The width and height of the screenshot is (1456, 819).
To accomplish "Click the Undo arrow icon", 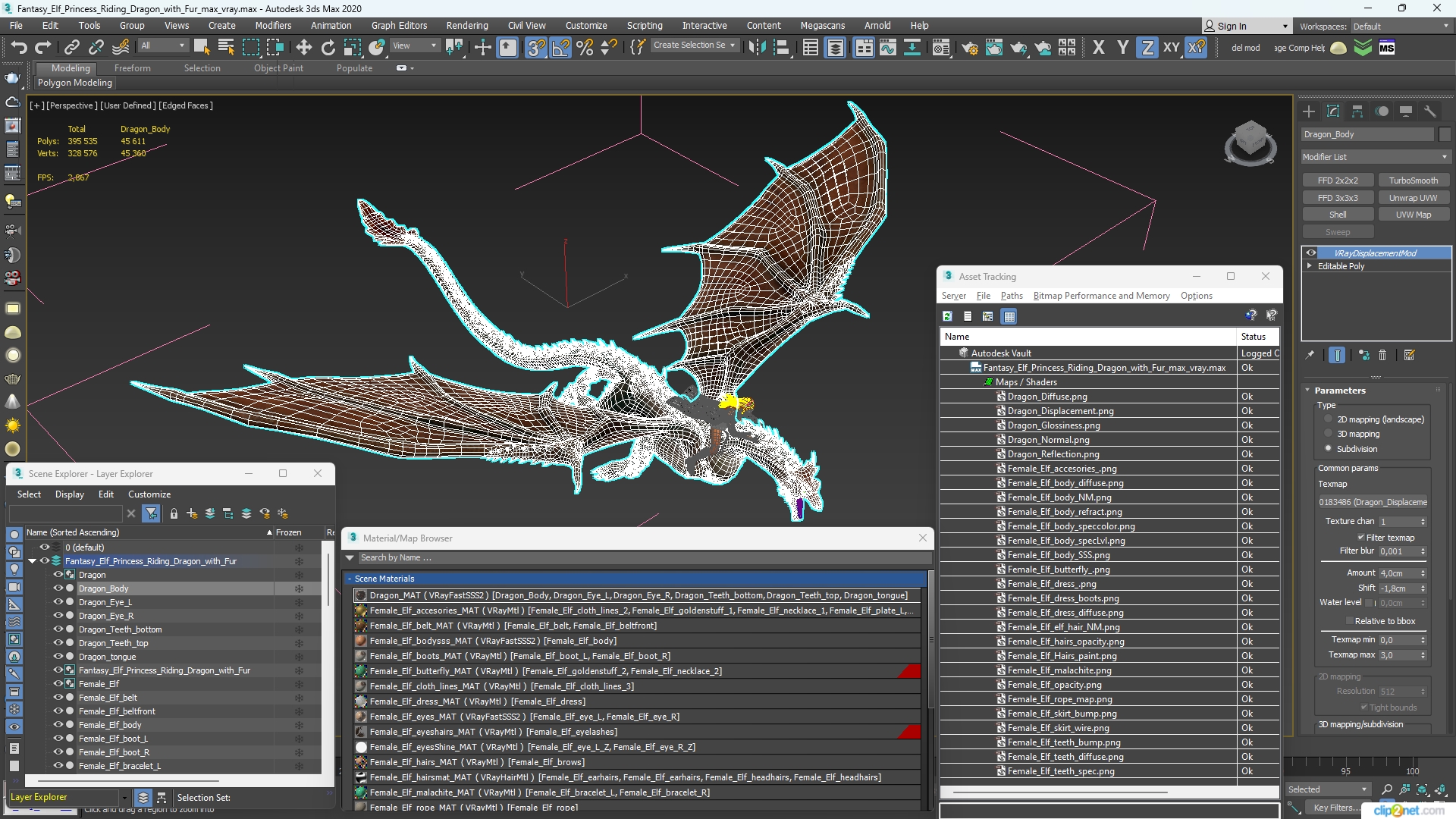I will (x=18, y=48).
